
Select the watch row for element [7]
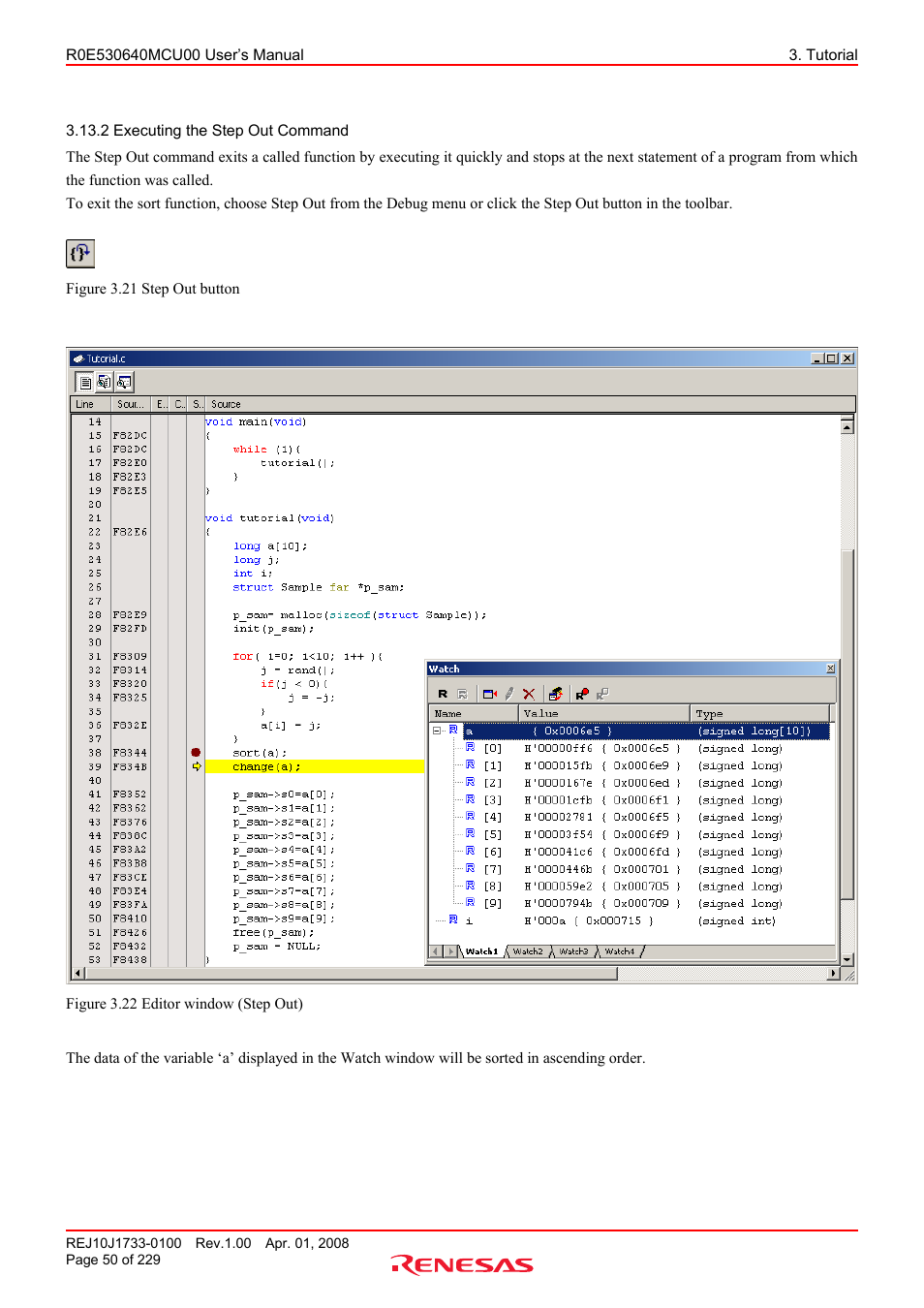630,869
